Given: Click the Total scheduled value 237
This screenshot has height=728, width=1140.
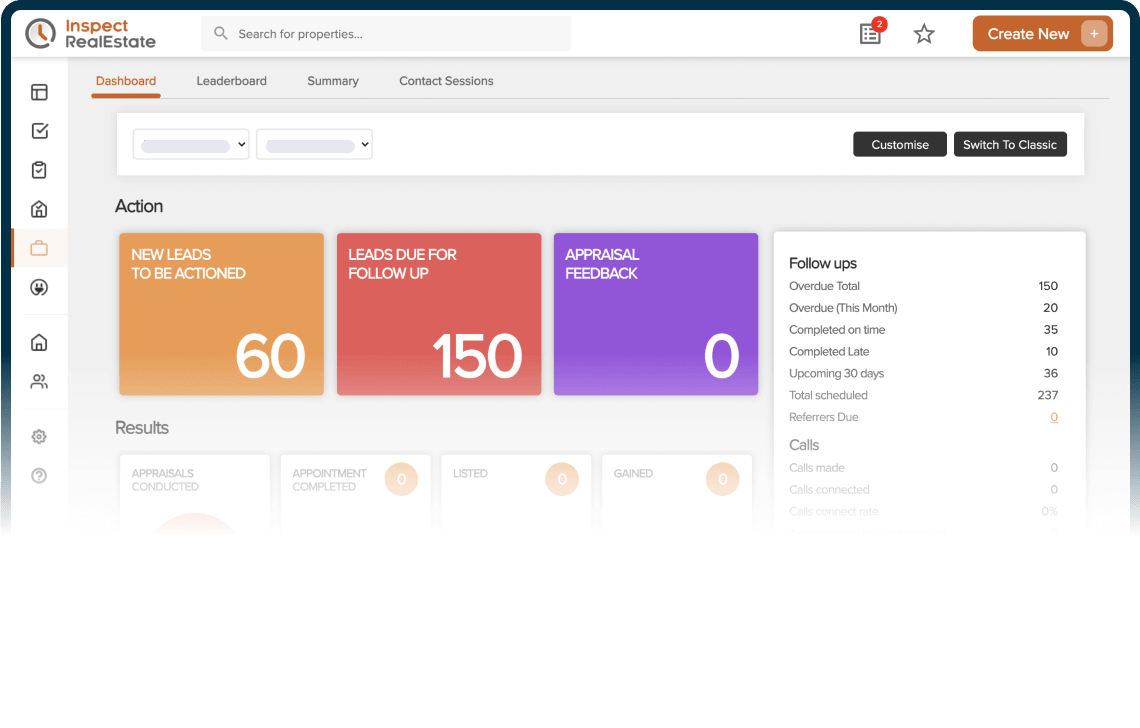Looking at the screenshot, I should 1048,395.
